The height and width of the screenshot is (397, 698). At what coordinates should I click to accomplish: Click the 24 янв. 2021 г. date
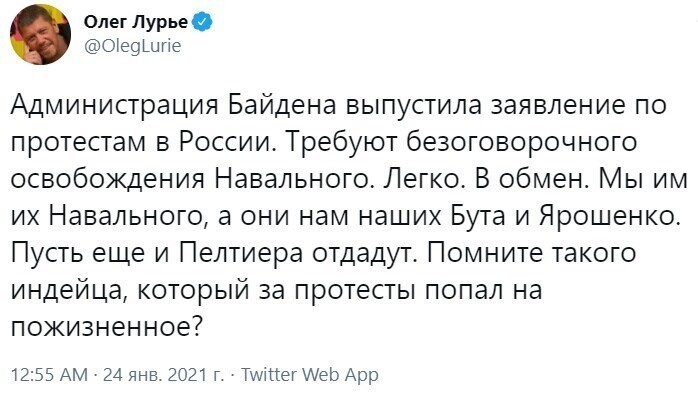point(163,374)
